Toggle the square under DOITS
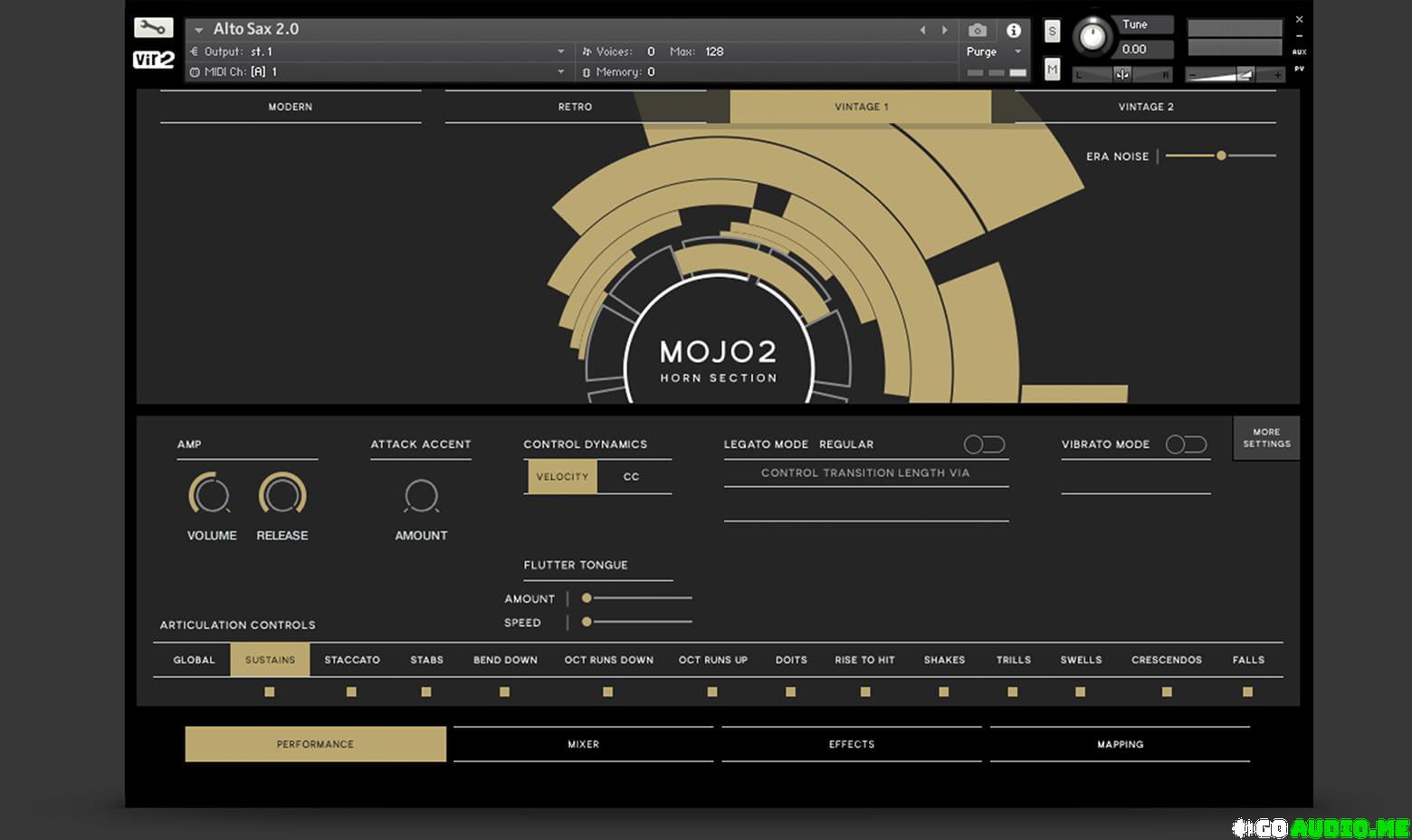The height and width of the screenshot is (840, 1412). pos(790,692)
